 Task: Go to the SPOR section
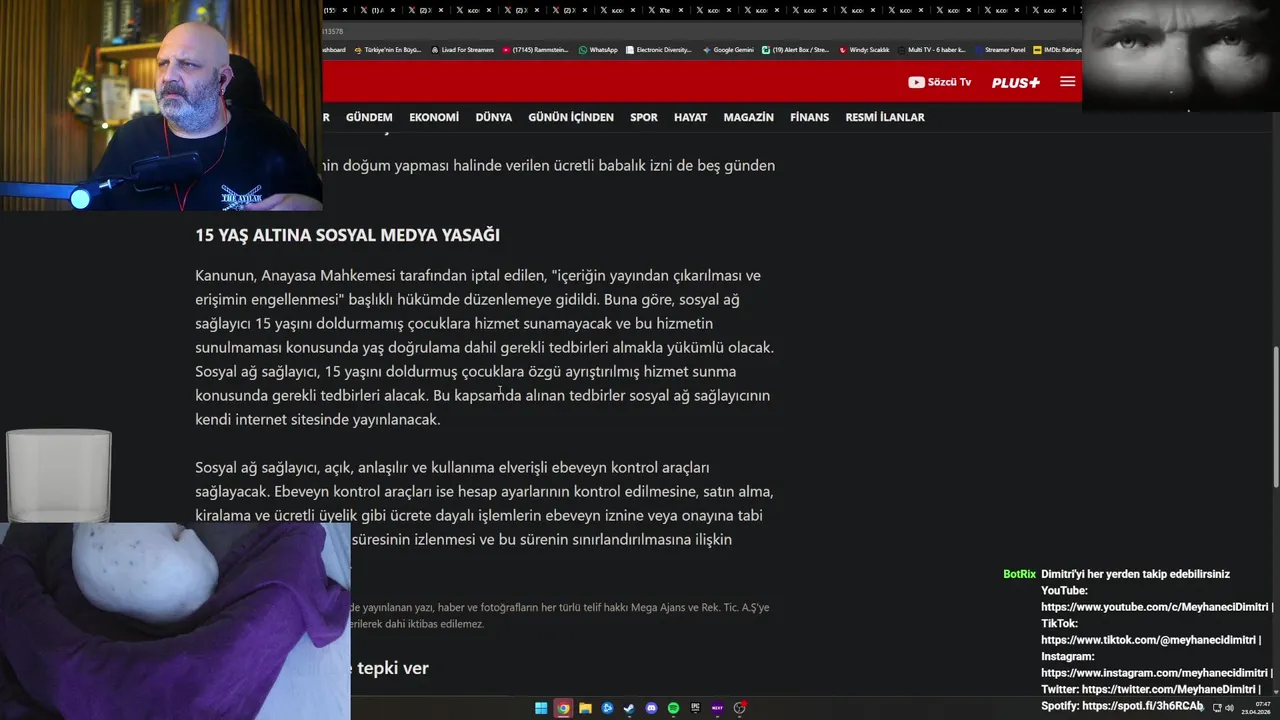(x=644, y=117)
